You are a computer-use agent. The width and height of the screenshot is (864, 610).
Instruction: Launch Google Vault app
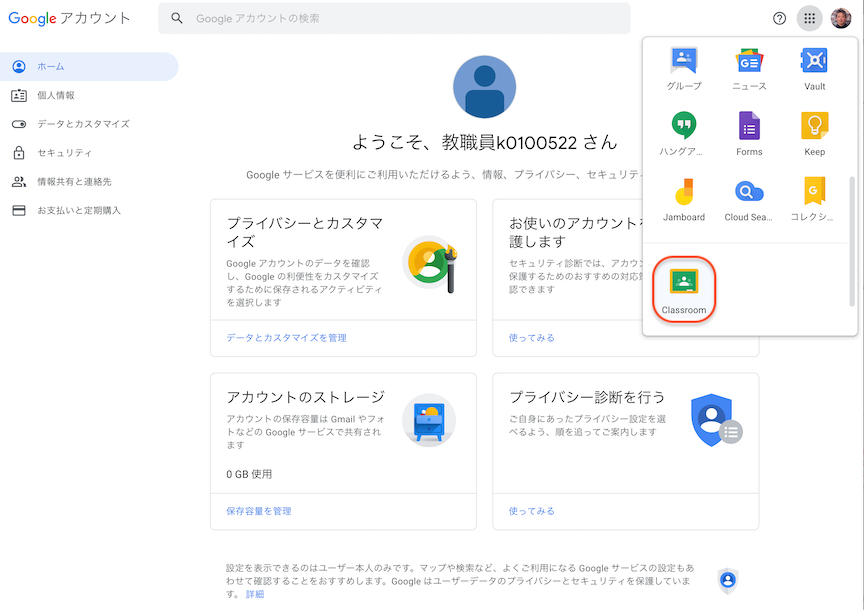814,69
